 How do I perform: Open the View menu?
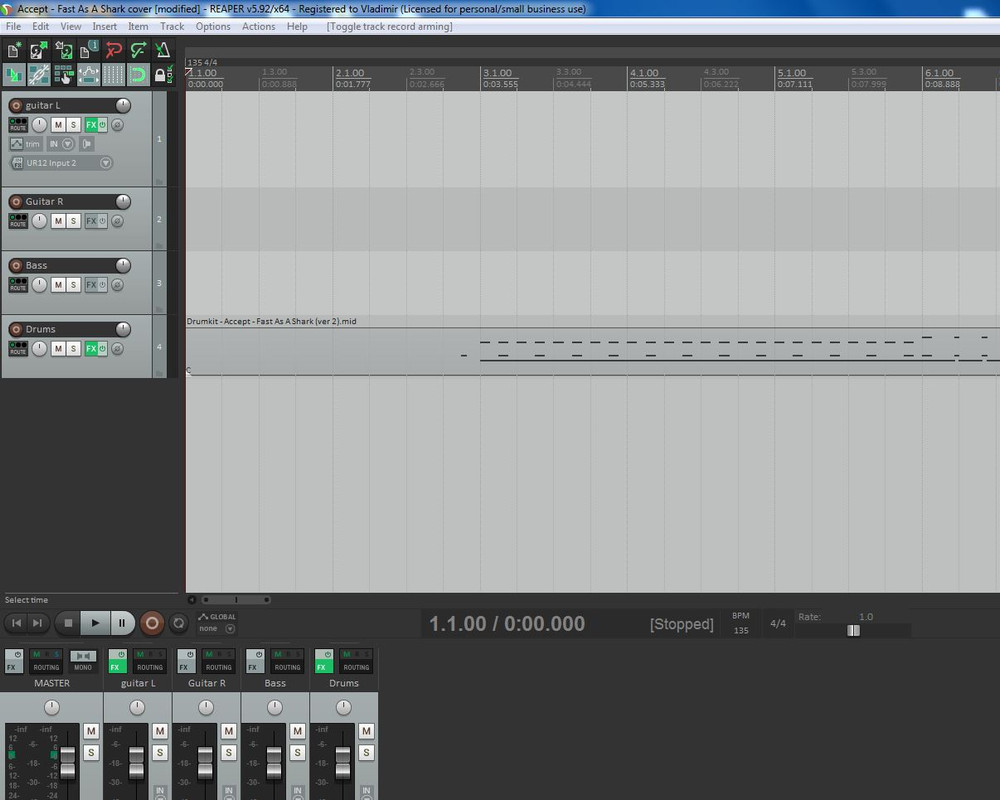tap(71, 26)
